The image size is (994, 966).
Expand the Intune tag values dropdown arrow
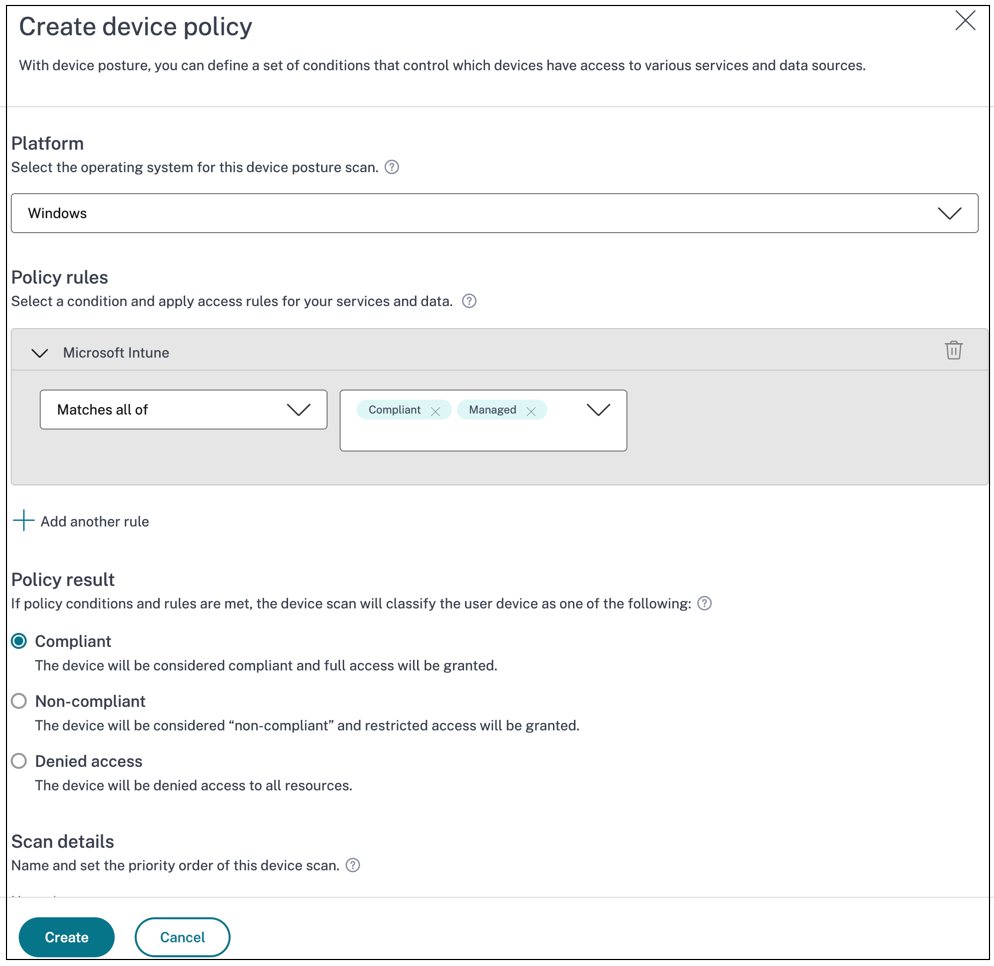[598, 410]
